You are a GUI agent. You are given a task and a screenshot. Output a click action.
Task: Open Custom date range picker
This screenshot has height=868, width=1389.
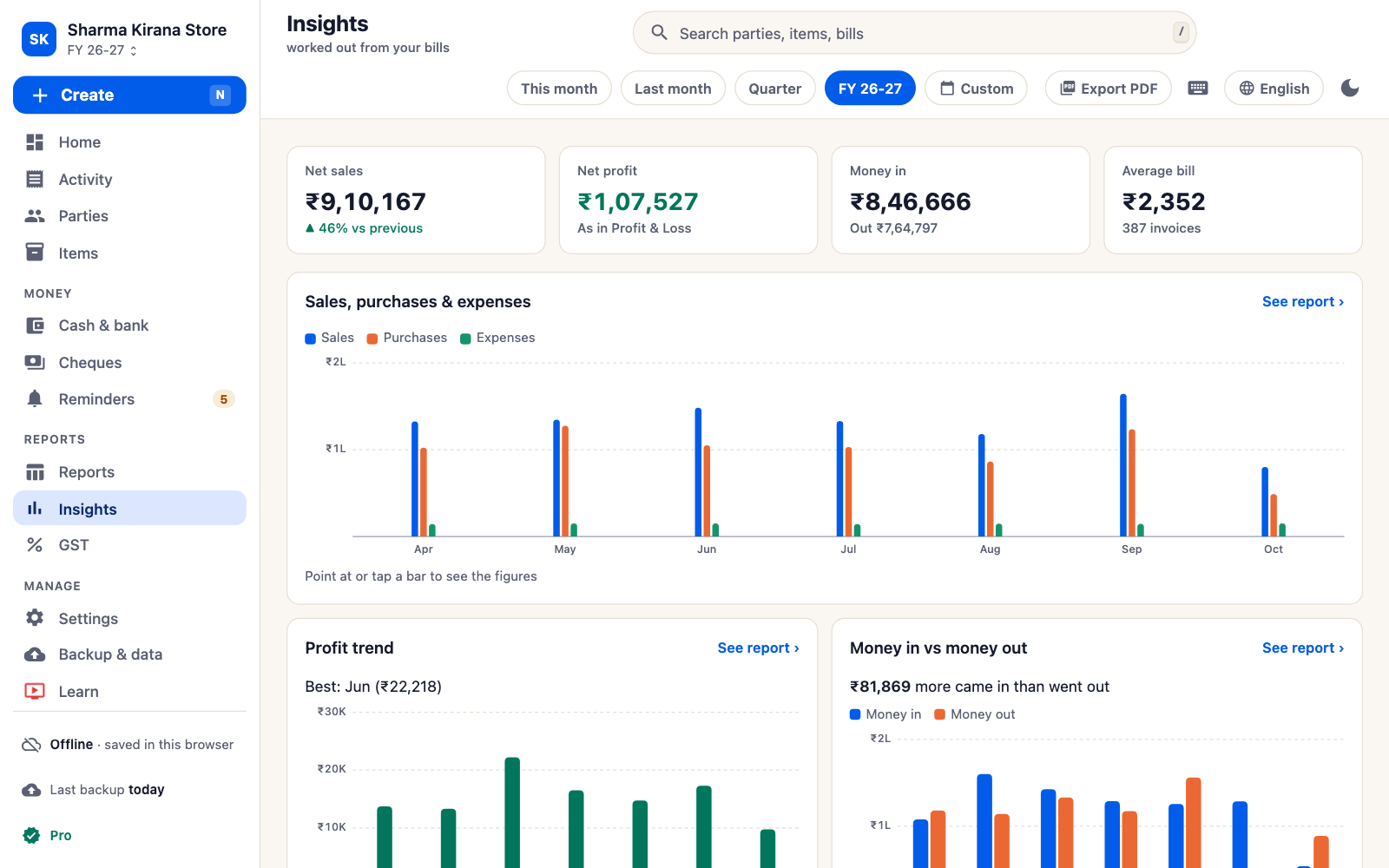(x=976, y=88)
